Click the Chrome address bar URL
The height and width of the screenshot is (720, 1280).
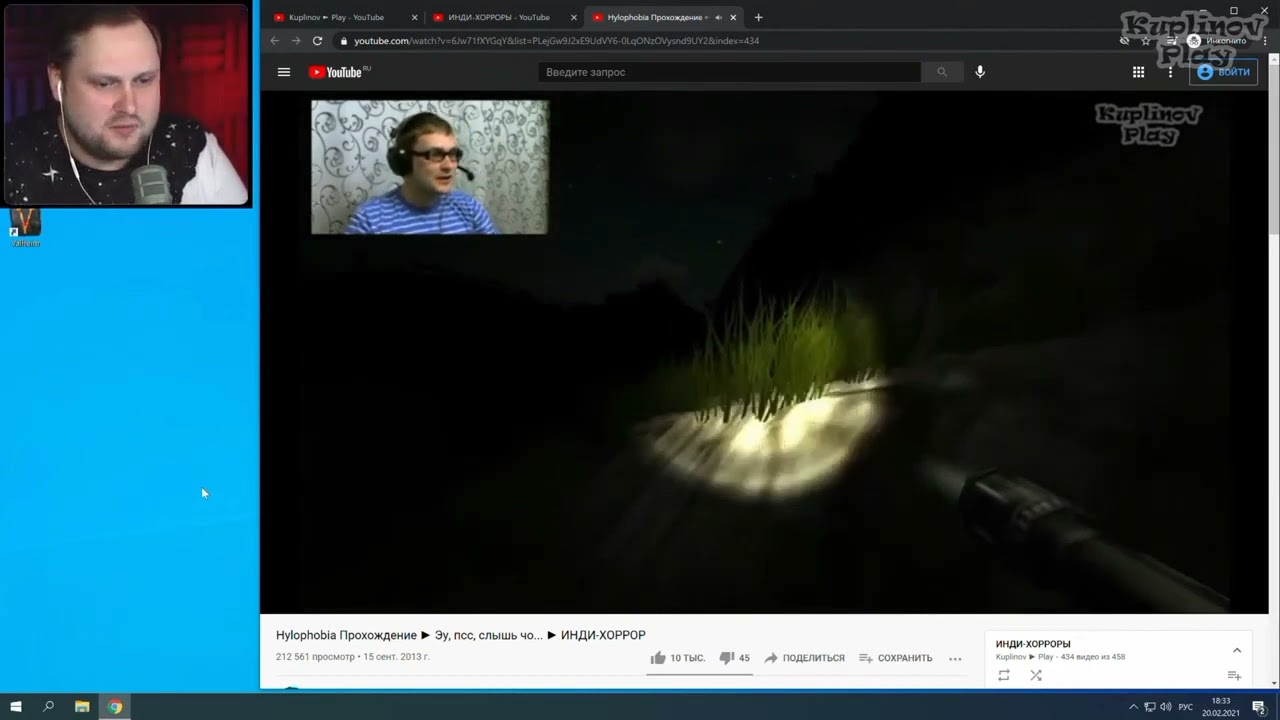coord(556,41)
